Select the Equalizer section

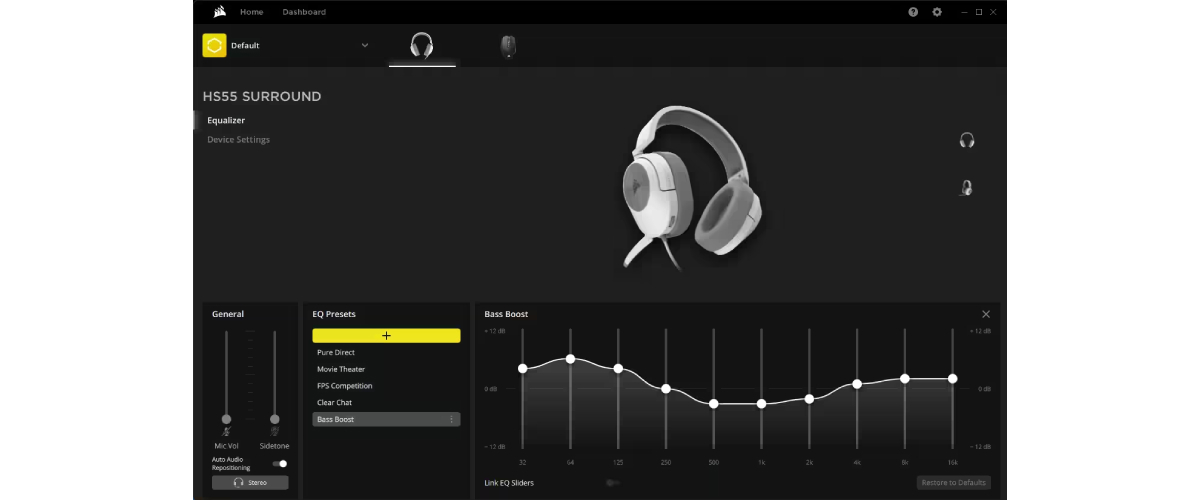coord(226,120)
